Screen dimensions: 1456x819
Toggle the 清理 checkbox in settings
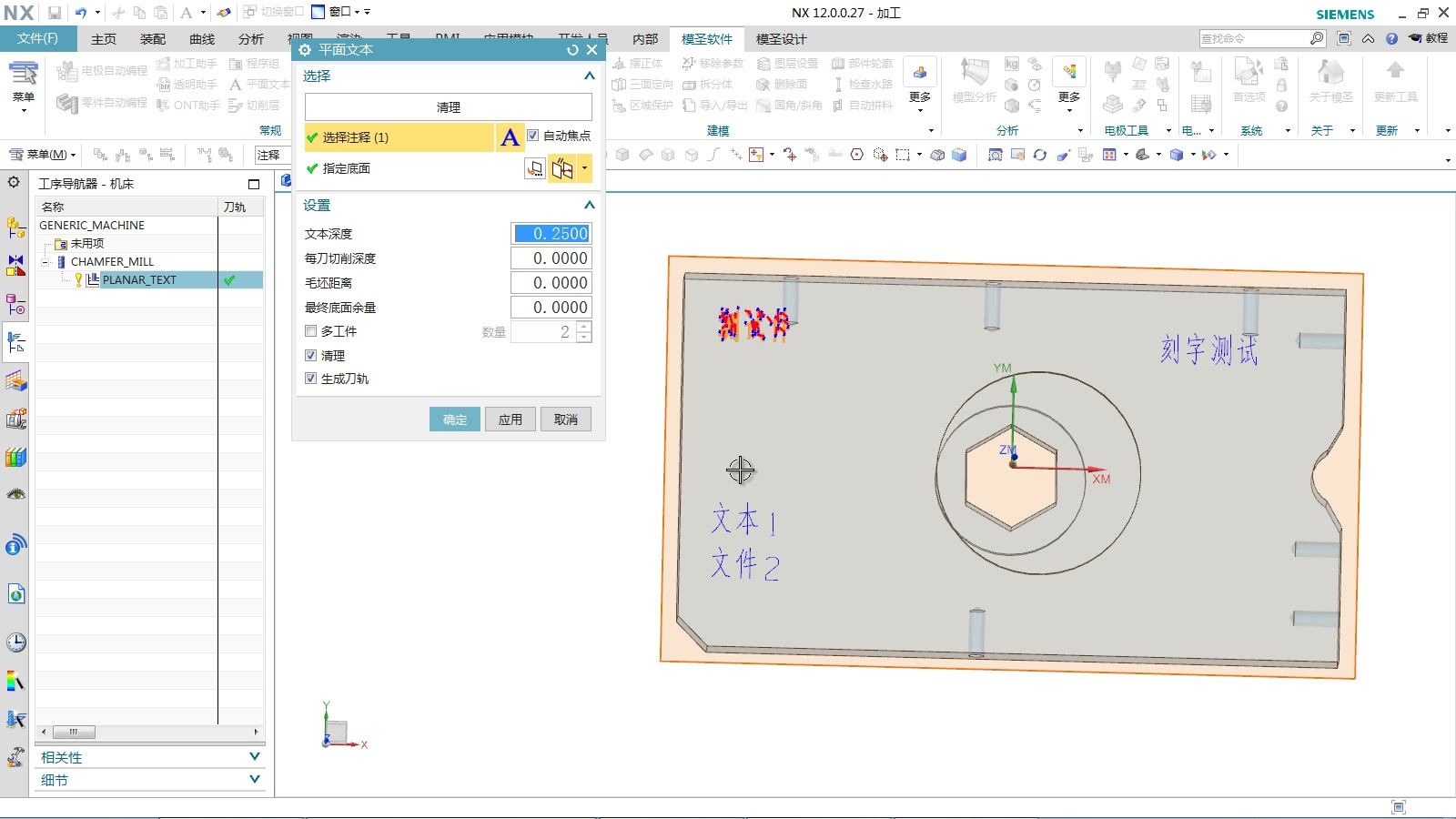click(x=310, y=356)
